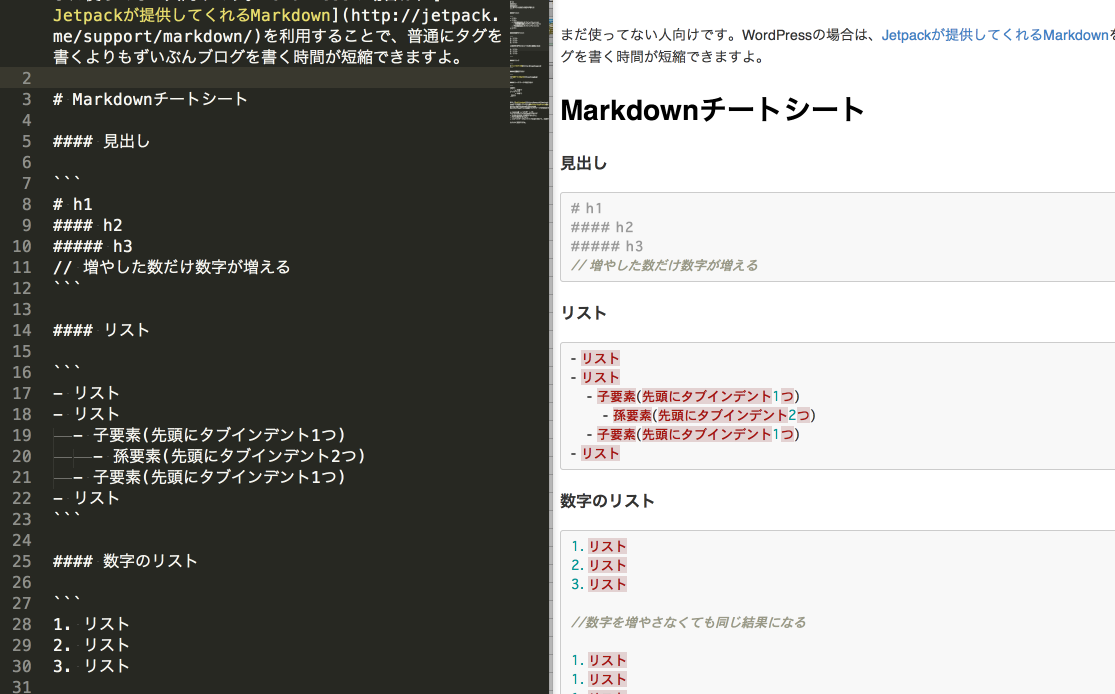Click the '#### 数字のリスト' source line
Viewport: 1115px width, 694px height.
[x=125, y=562]
